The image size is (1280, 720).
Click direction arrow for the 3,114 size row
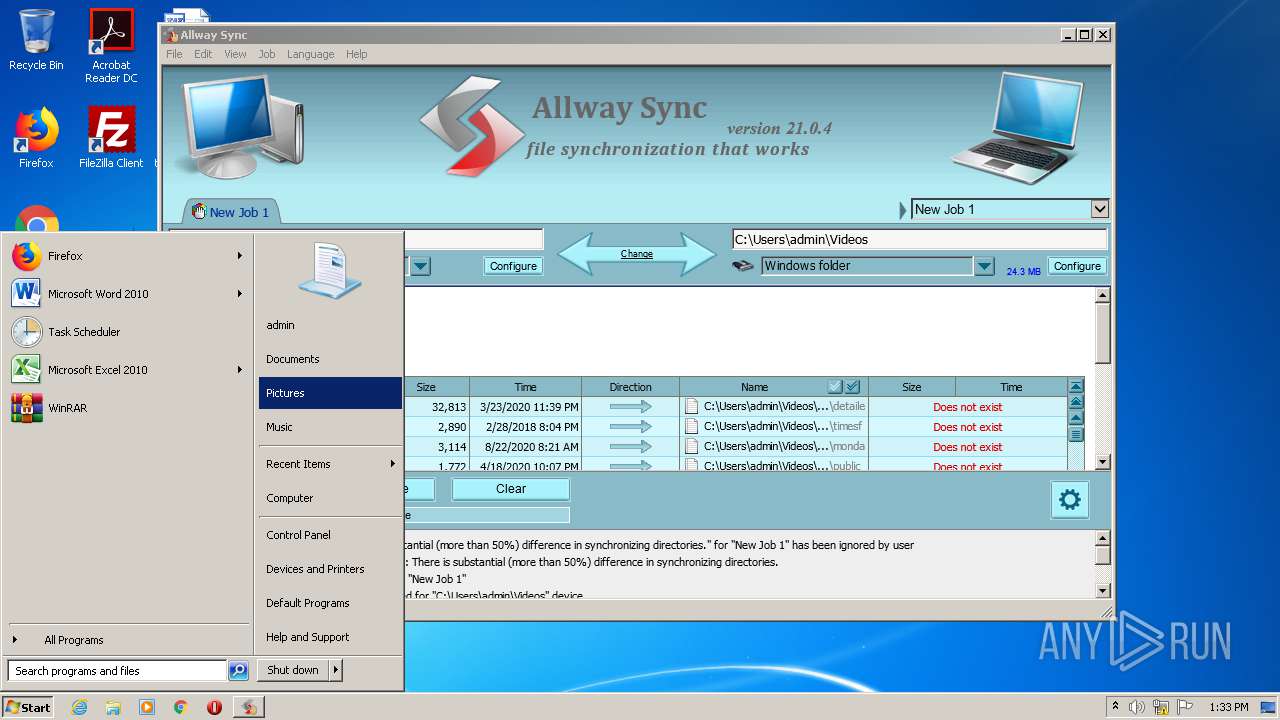coord(630,447)
